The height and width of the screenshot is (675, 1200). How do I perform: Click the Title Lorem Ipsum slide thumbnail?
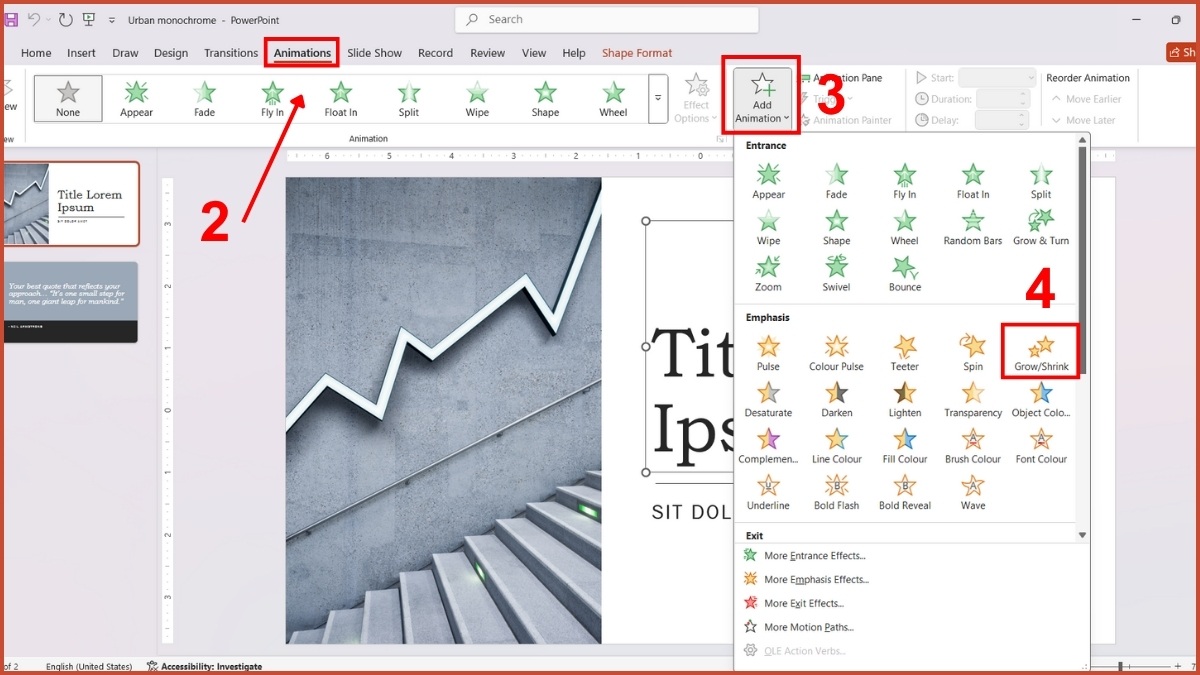pos(71,204)
